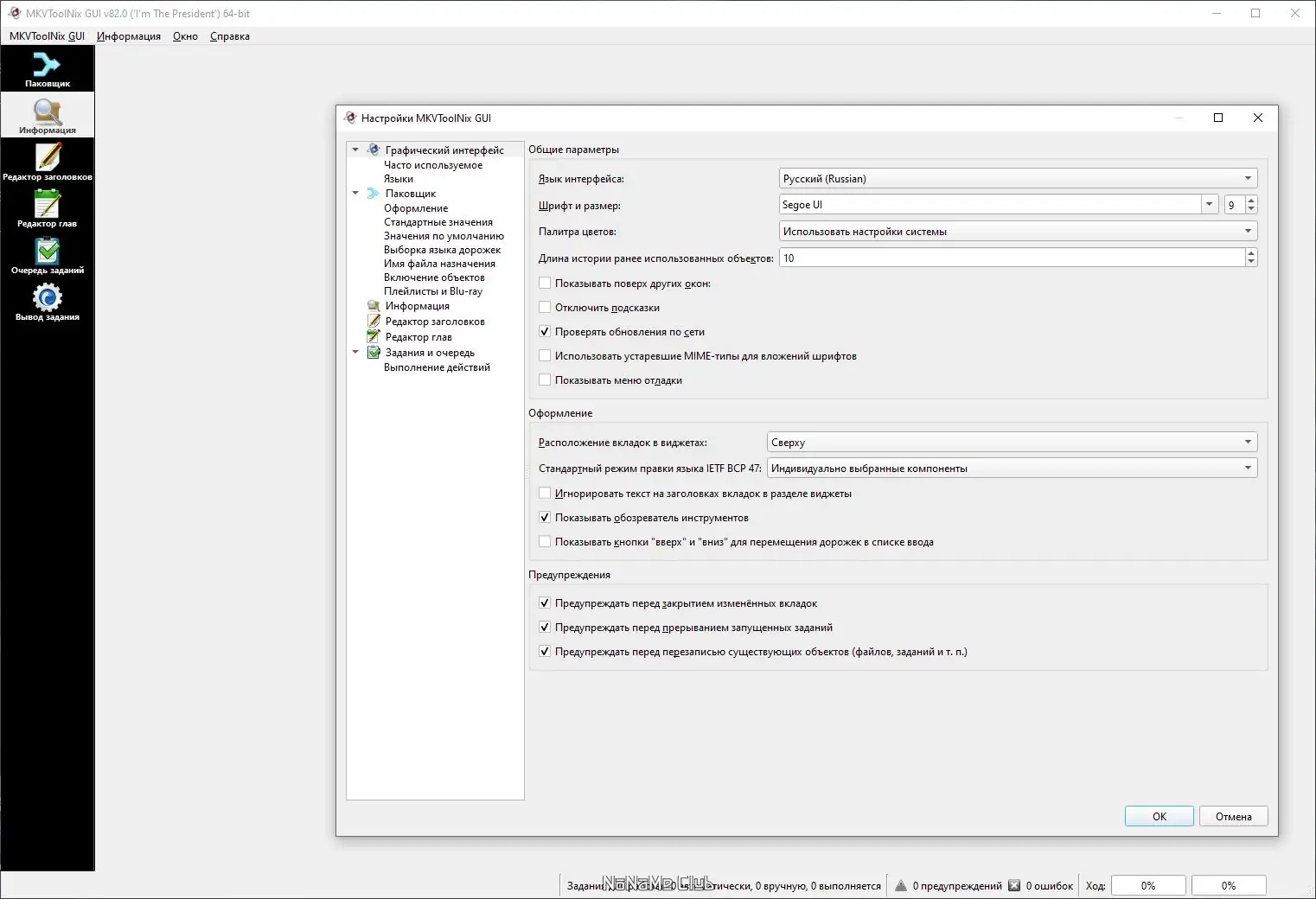The width and height of the screenshot is (1316, 899).
Task: Select Выполнение действий tree item
Action: [x=437, y=367]
